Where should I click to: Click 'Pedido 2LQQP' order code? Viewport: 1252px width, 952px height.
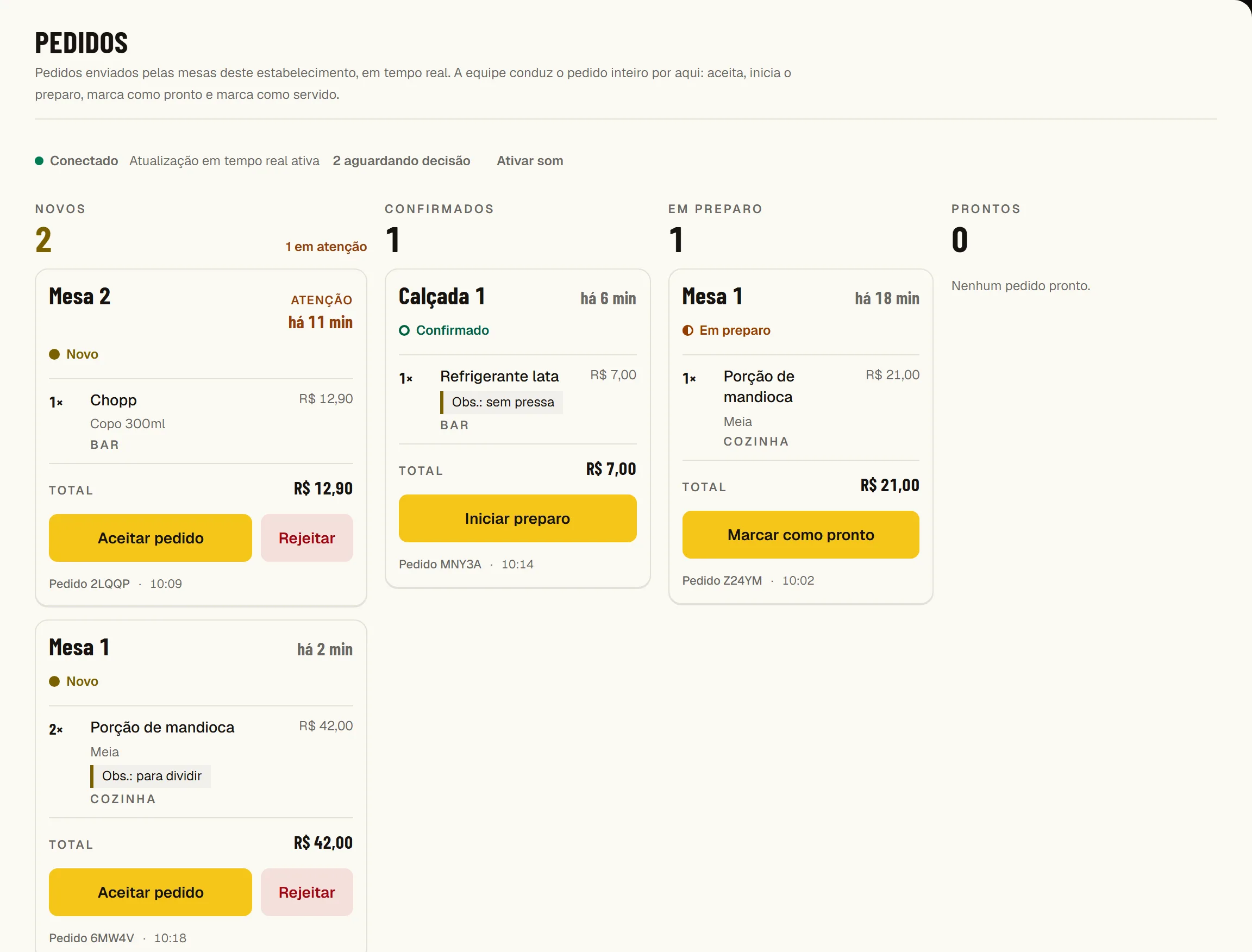[x=90, y=584]
